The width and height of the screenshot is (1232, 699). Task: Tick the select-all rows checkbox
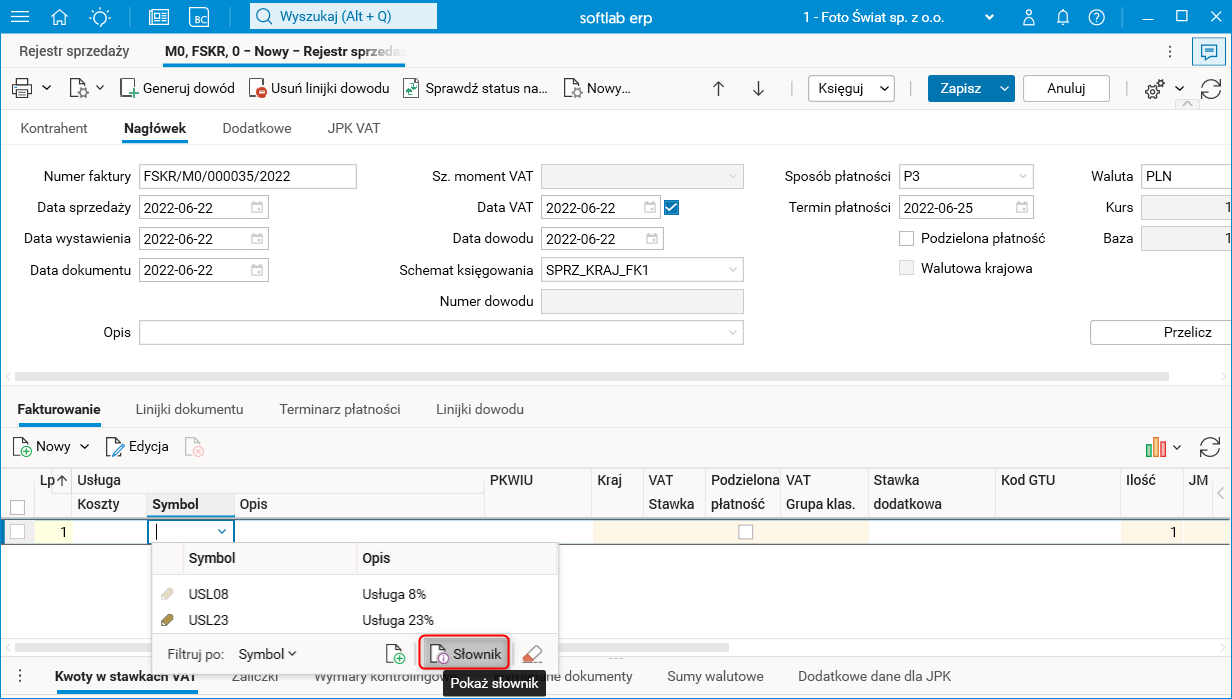coord(17,506)
